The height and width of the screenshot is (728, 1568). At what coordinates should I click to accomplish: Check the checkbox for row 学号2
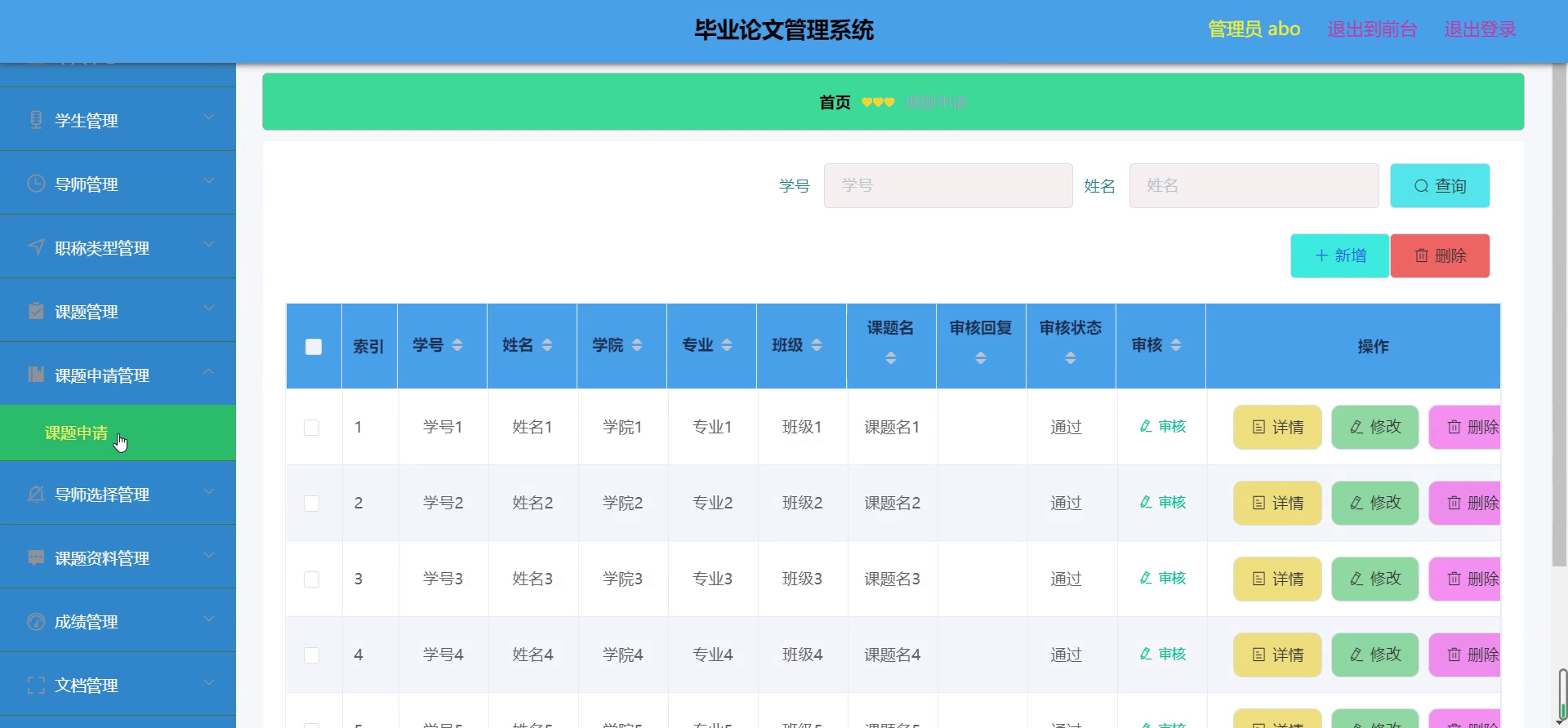pos(311,504)
